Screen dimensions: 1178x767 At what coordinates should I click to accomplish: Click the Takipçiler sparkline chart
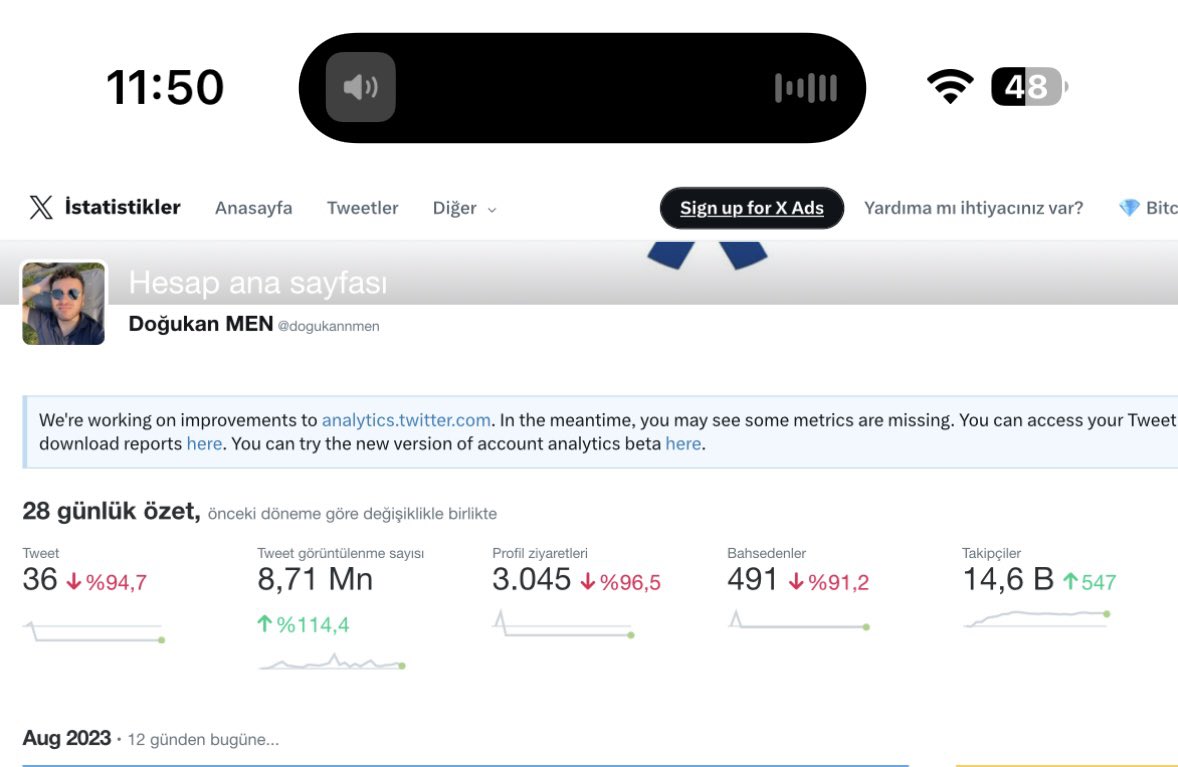(x=1037, y=618)
